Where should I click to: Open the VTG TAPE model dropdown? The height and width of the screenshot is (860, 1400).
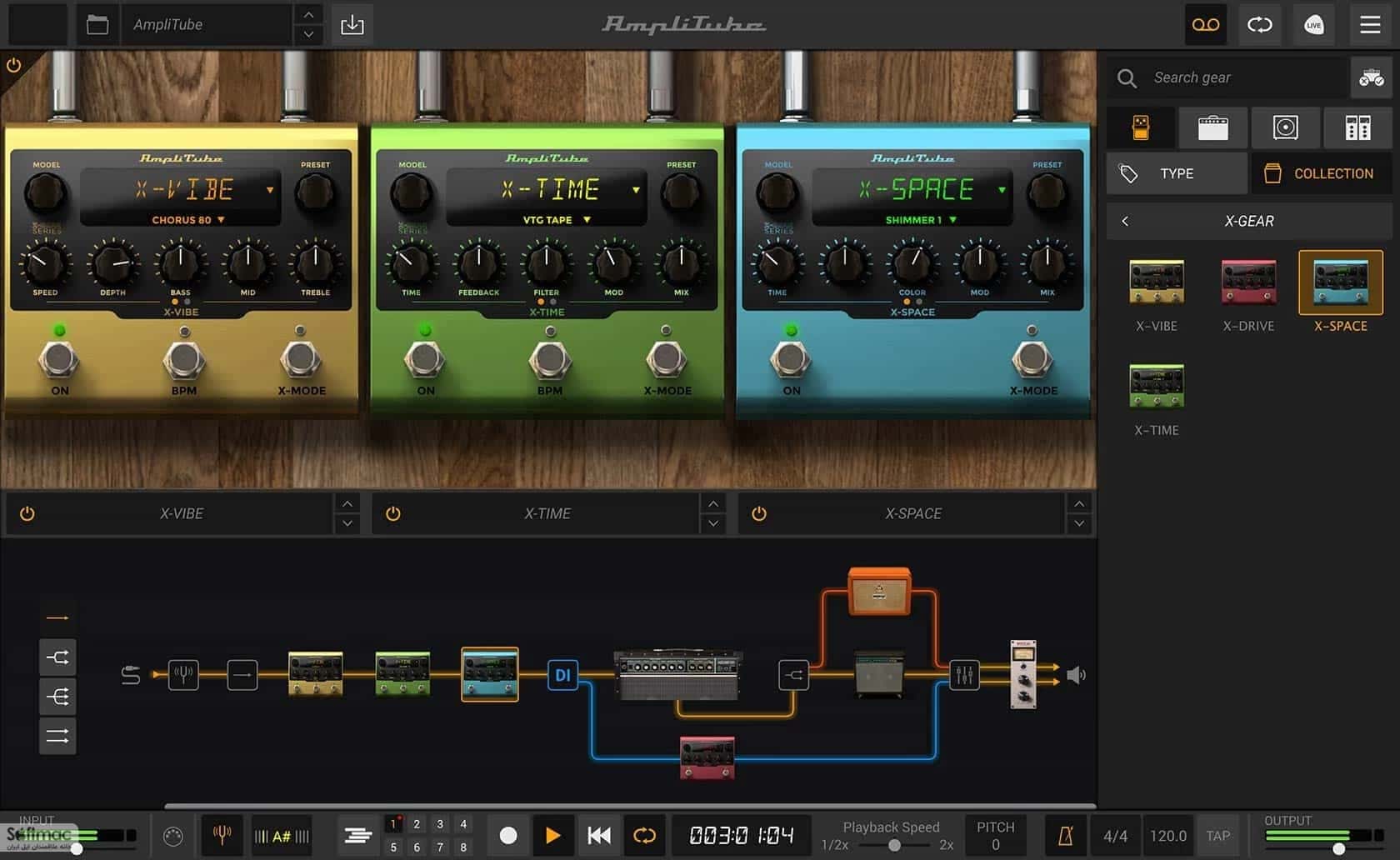(557, 220)
